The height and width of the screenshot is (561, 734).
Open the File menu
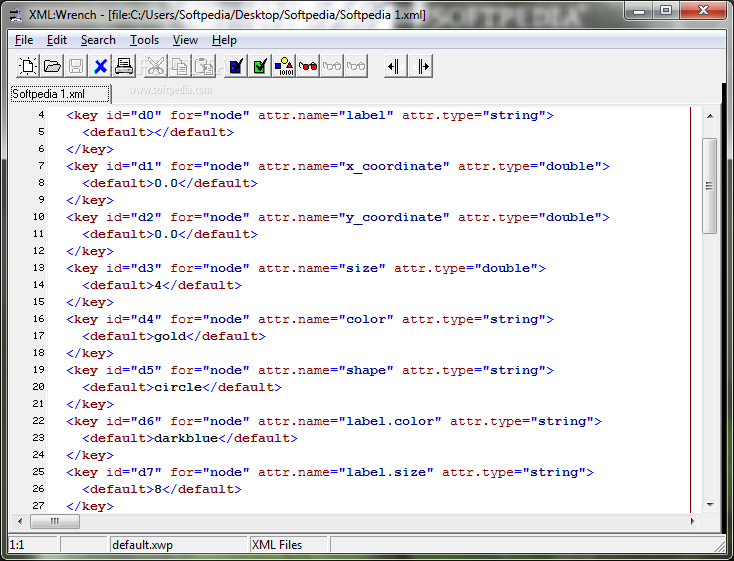(x=24, y=40)
